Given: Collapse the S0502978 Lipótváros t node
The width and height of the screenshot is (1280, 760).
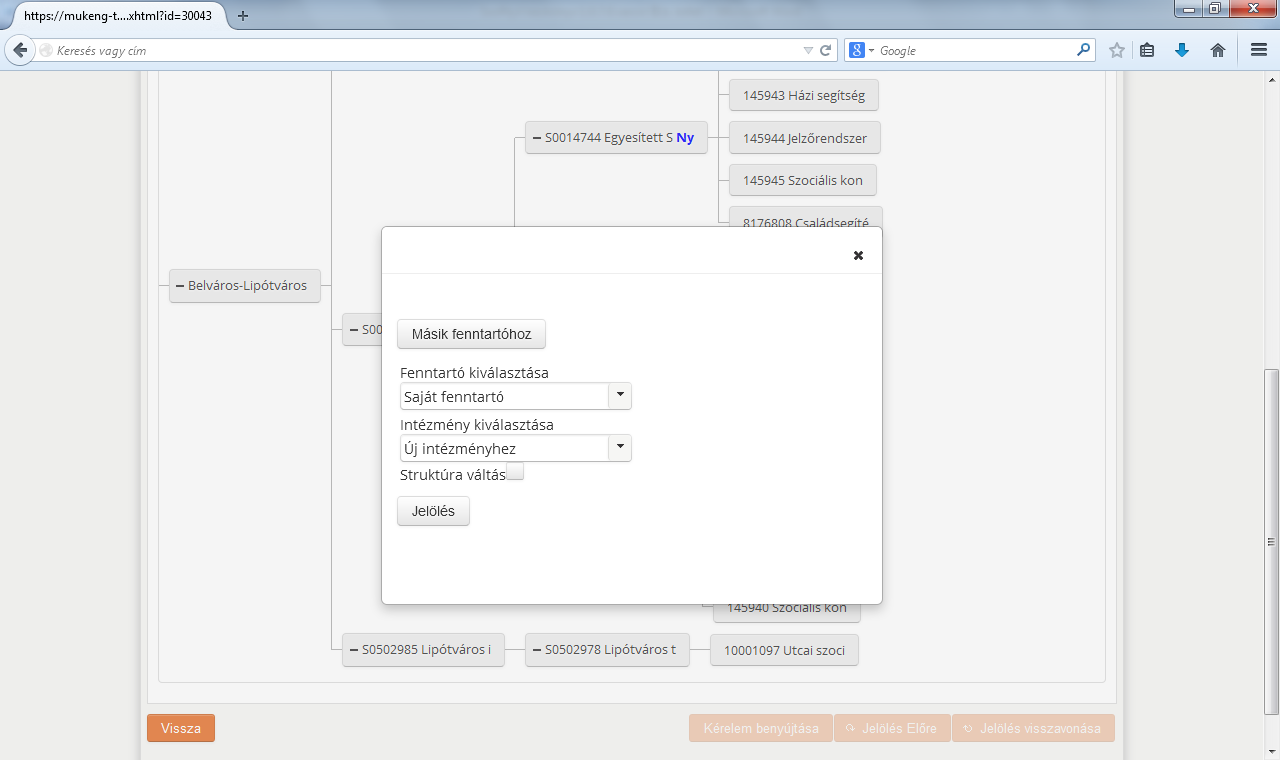Looking at the screenshot, I should tap(537, 650).
